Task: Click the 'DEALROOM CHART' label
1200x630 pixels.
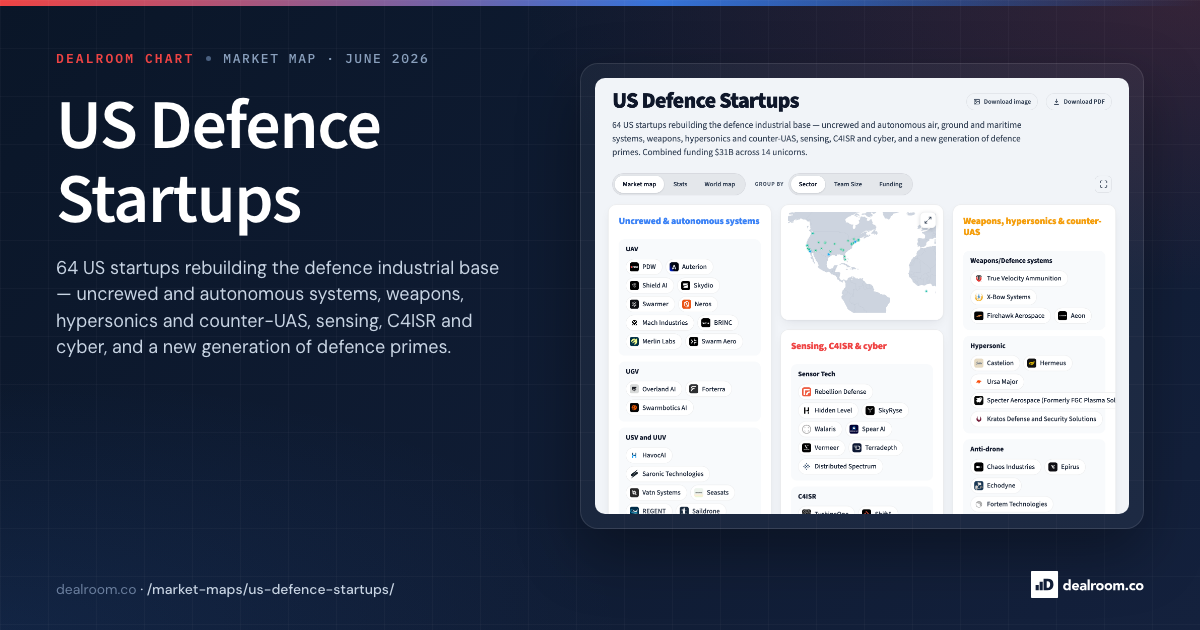Action: point(125,59)
